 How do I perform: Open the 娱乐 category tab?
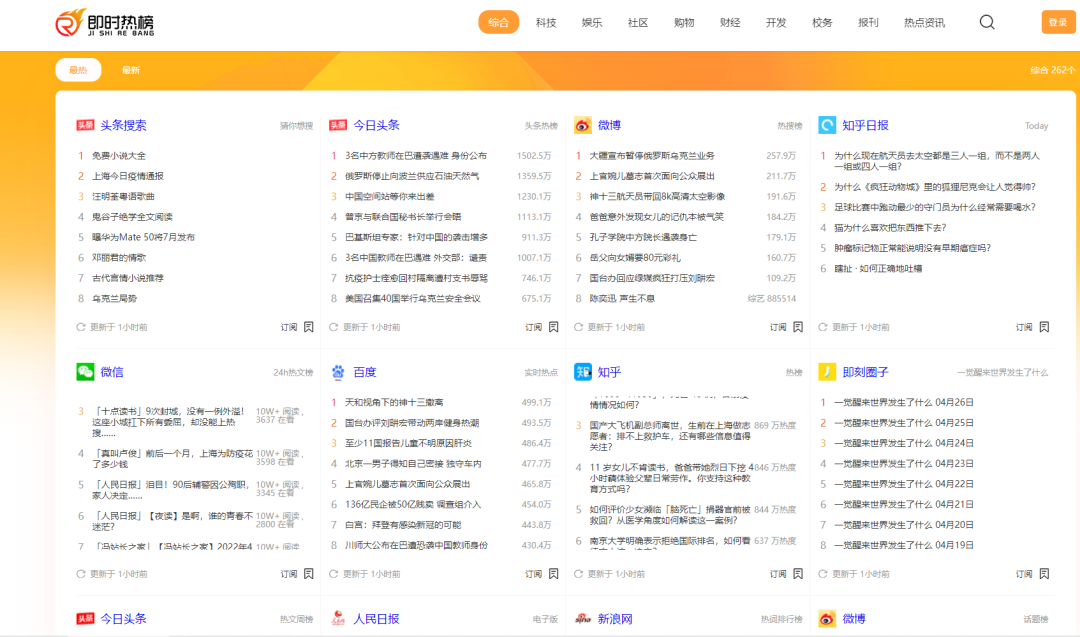591,21
